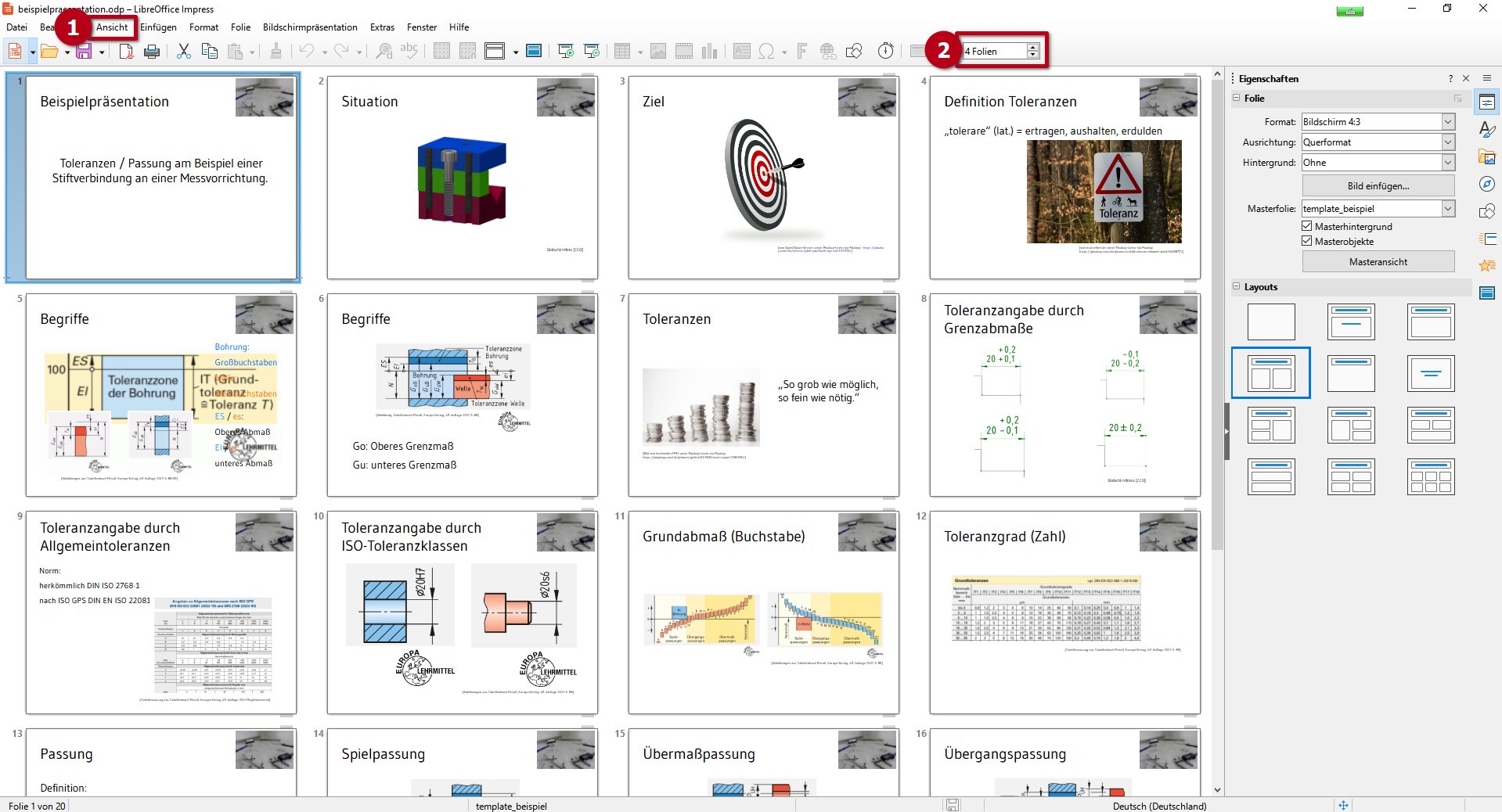Start presentation from first slide icon
Screen dimensions: 1502x812
566,52
